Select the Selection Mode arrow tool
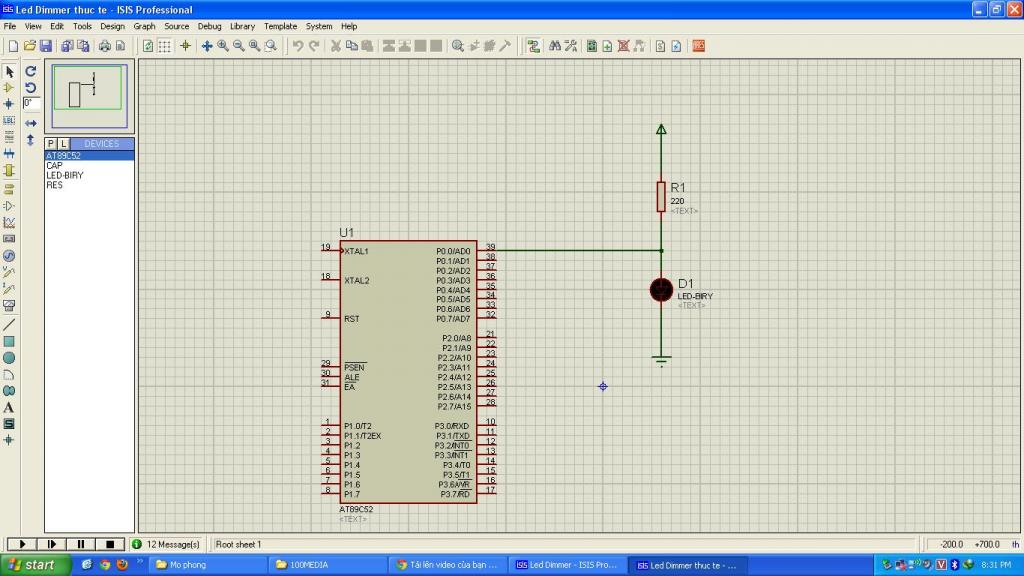Screen dimensions: 1024x576 coord(9,72)
